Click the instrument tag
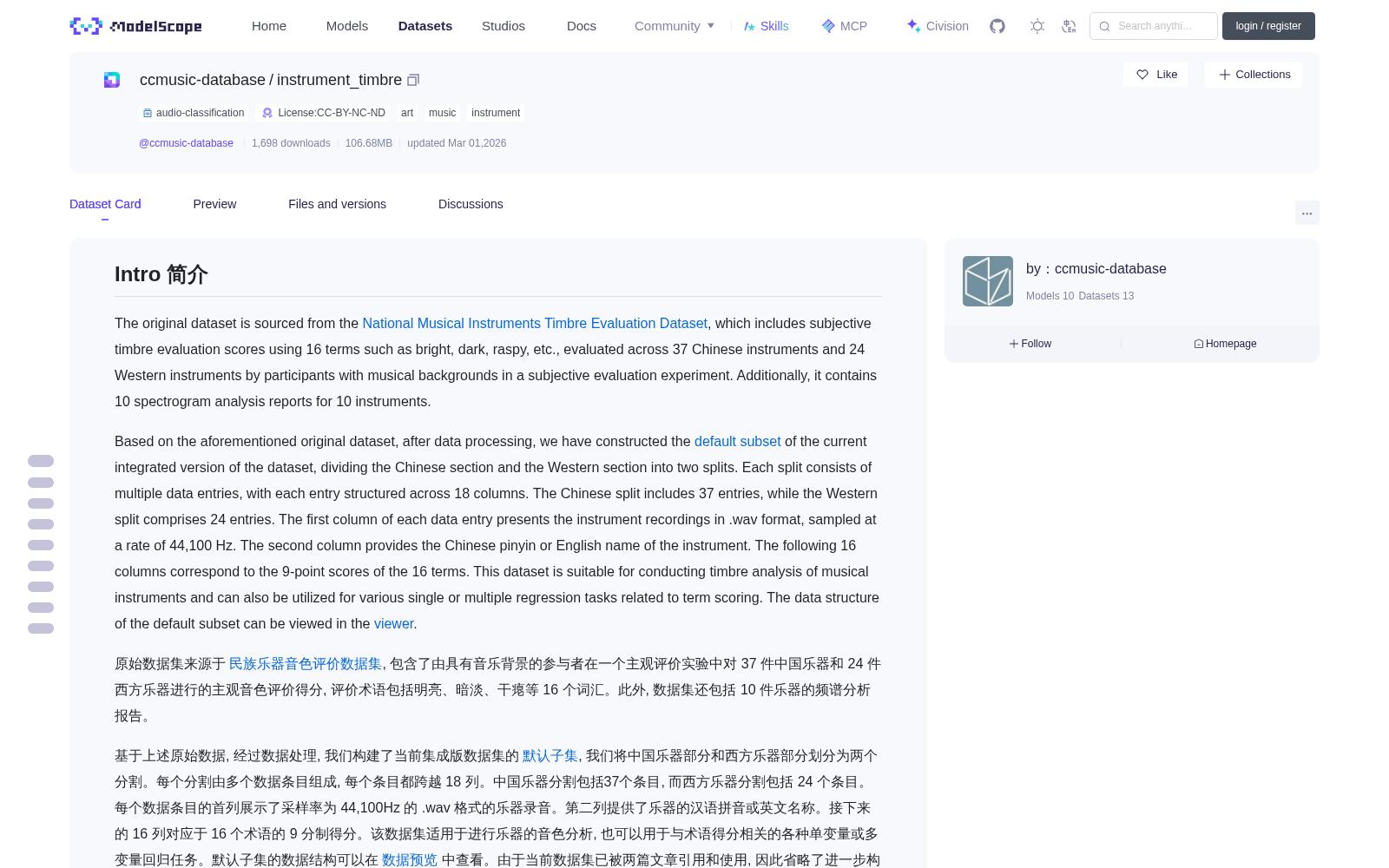 point(496,113)
